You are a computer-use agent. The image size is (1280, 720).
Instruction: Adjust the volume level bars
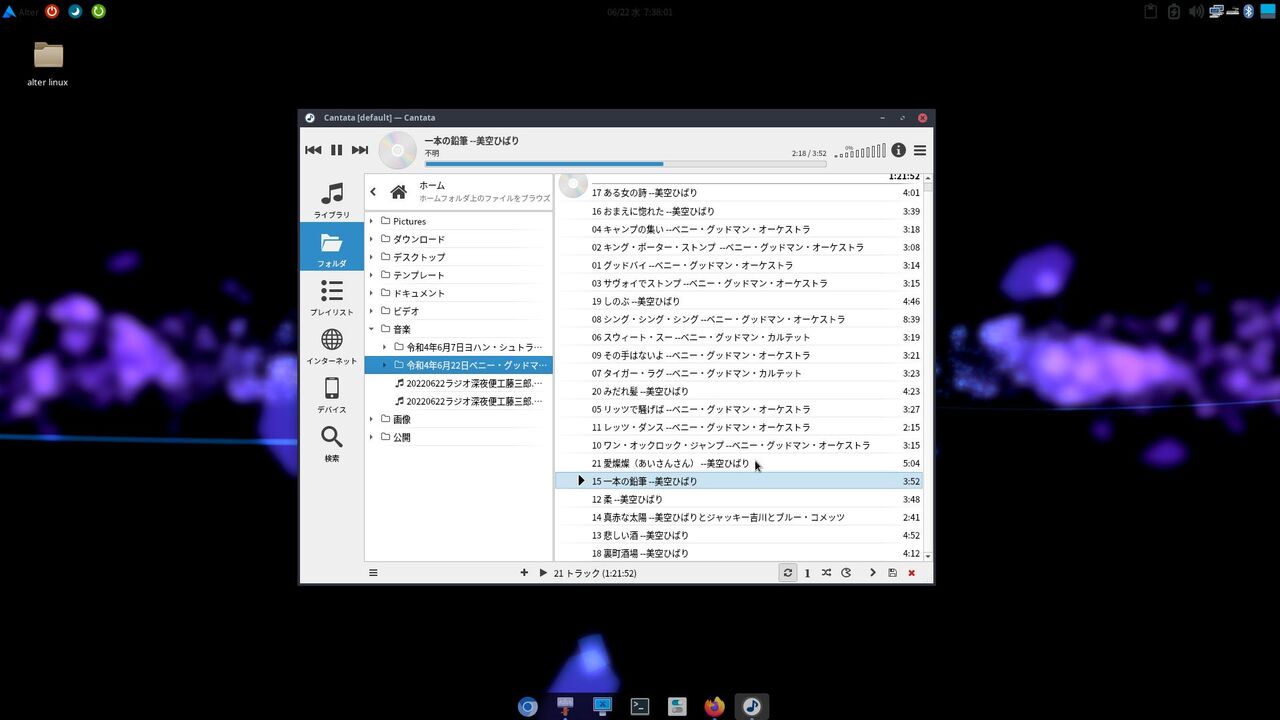click(x=860, y=152)
